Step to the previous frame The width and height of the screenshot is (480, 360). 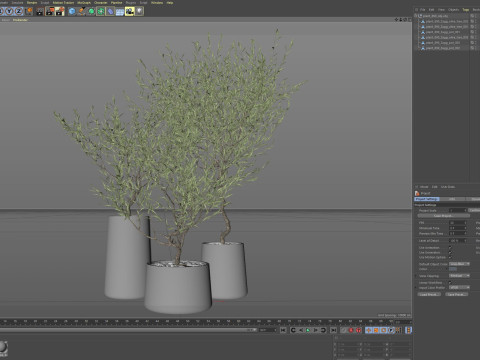point(301,330)
